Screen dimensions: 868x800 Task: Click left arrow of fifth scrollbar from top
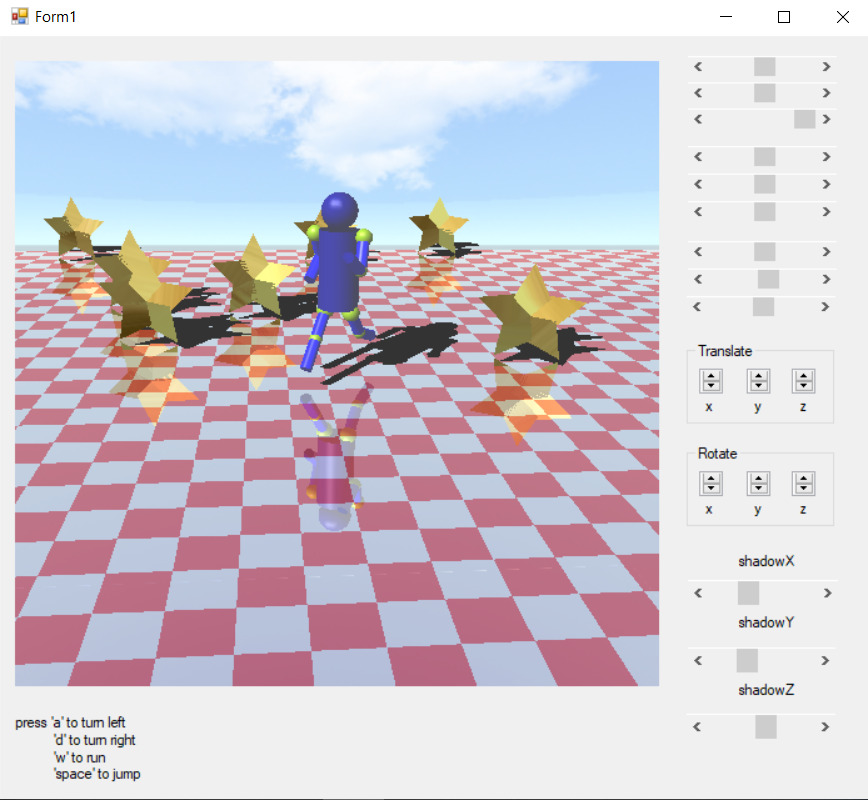[698, 184]
